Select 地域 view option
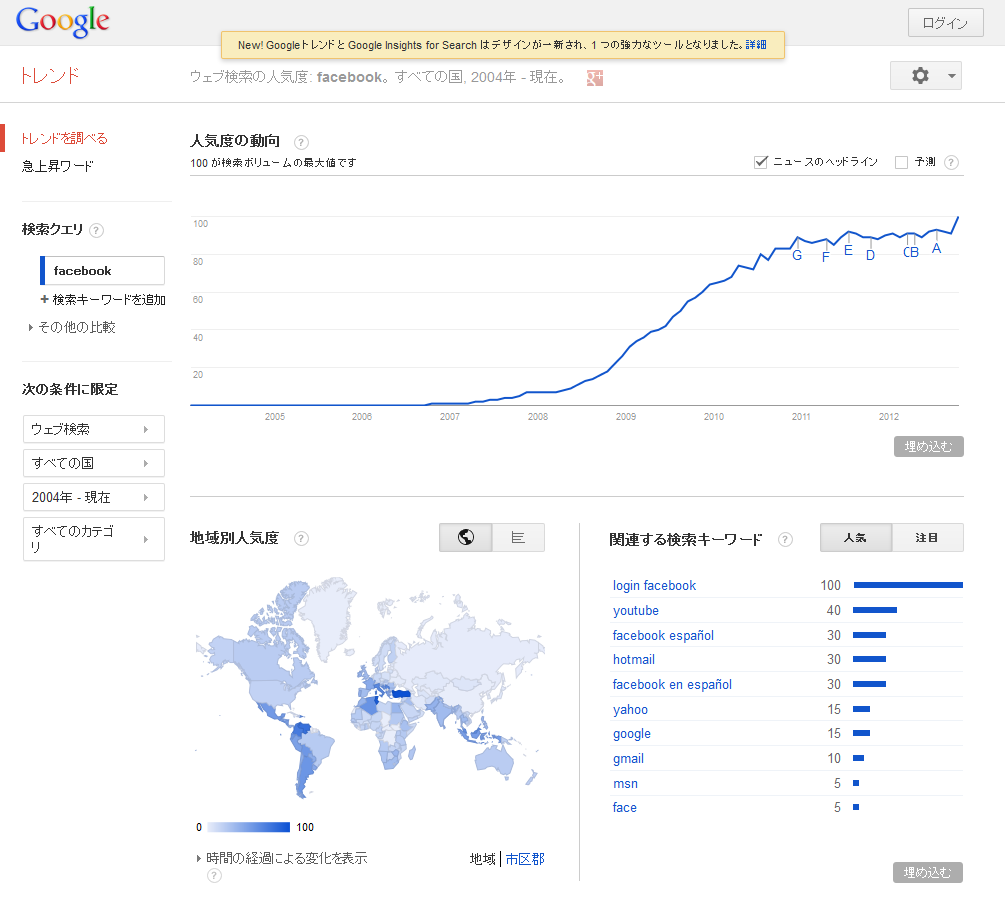Screen dimensions: 1005x900 pos(483,859)
